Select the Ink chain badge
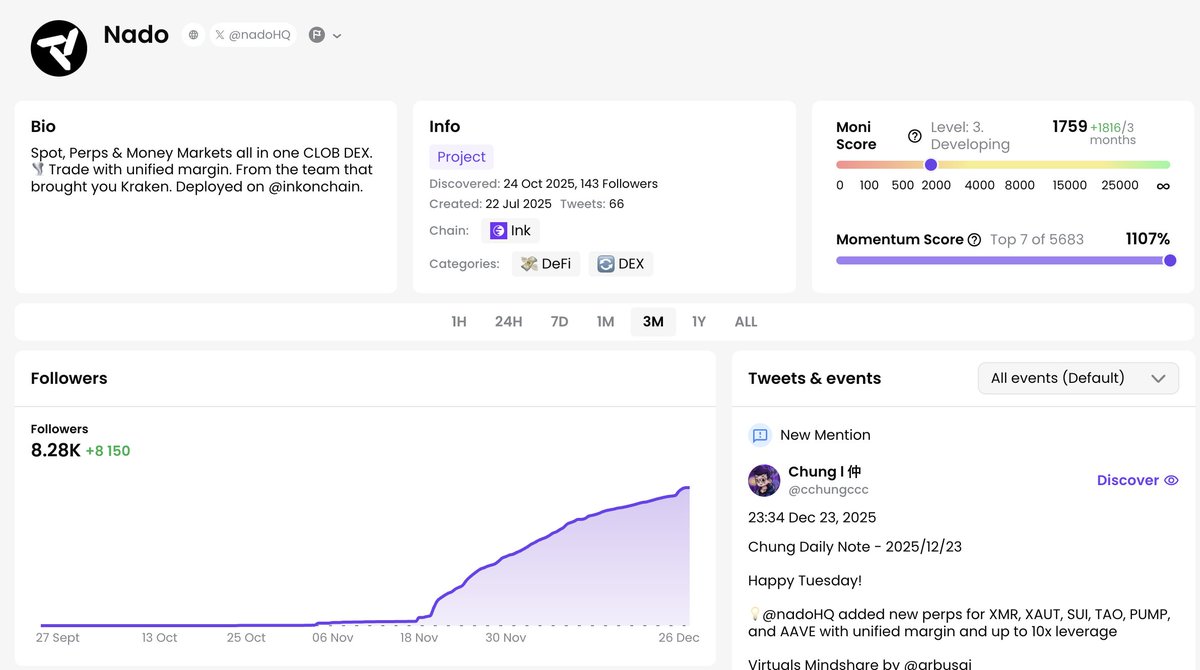 510,231
